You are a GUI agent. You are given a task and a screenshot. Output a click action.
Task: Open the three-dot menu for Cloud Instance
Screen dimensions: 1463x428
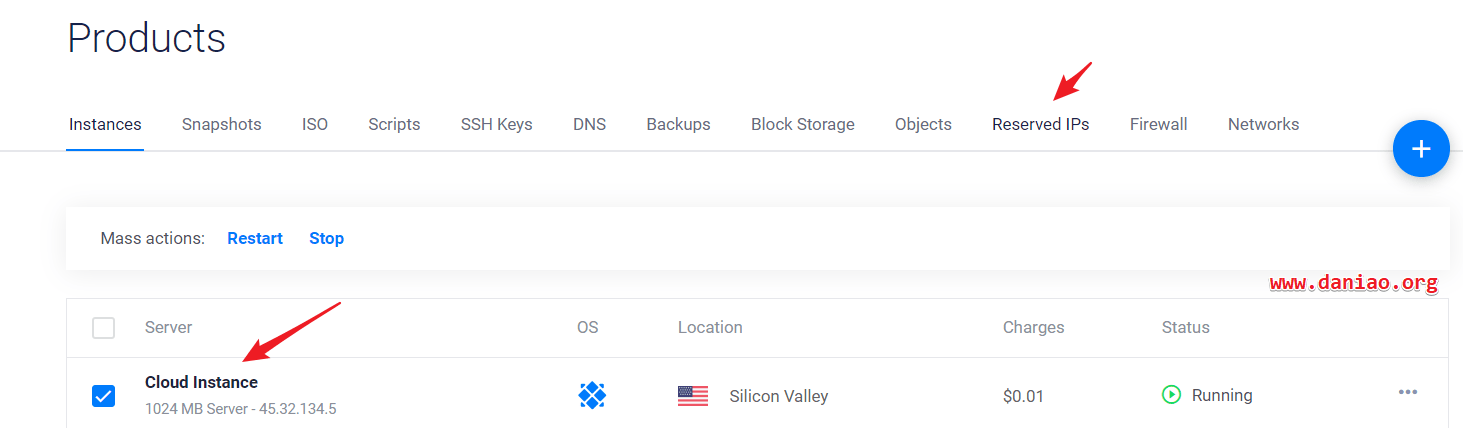pos(1407,392)
